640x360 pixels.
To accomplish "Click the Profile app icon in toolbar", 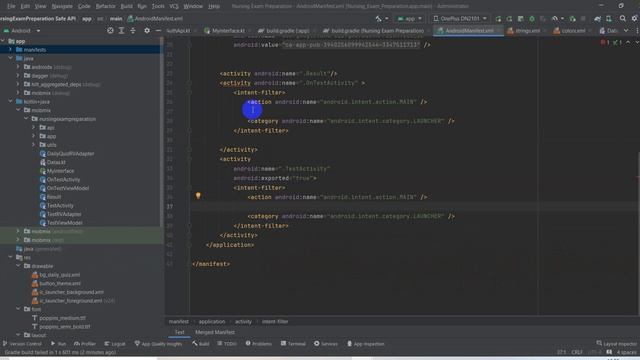I will click(554, 19).
